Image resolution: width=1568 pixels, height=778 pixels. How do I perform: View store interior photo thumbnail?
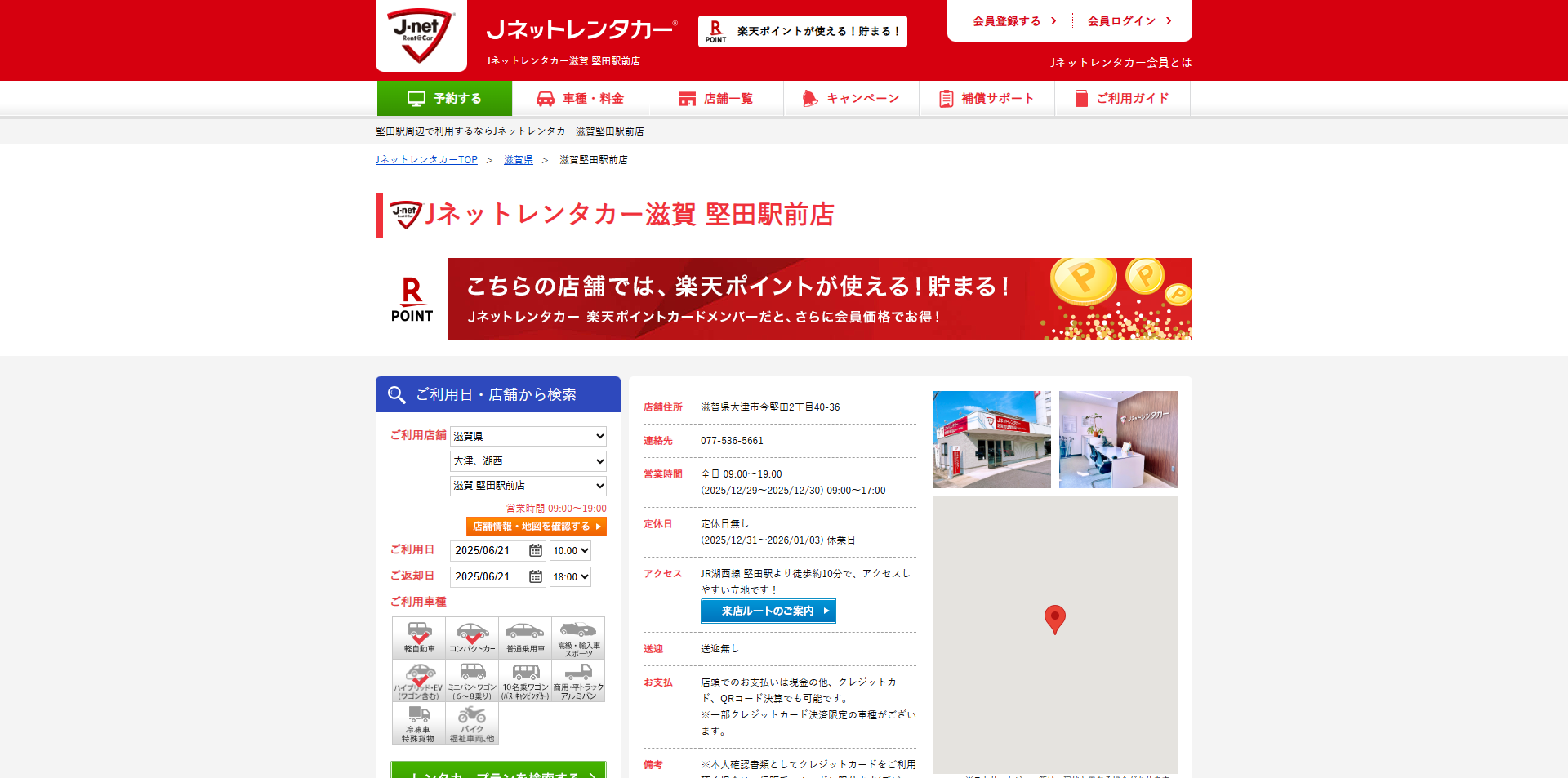pyautogui.click(x=1118, y=439)
